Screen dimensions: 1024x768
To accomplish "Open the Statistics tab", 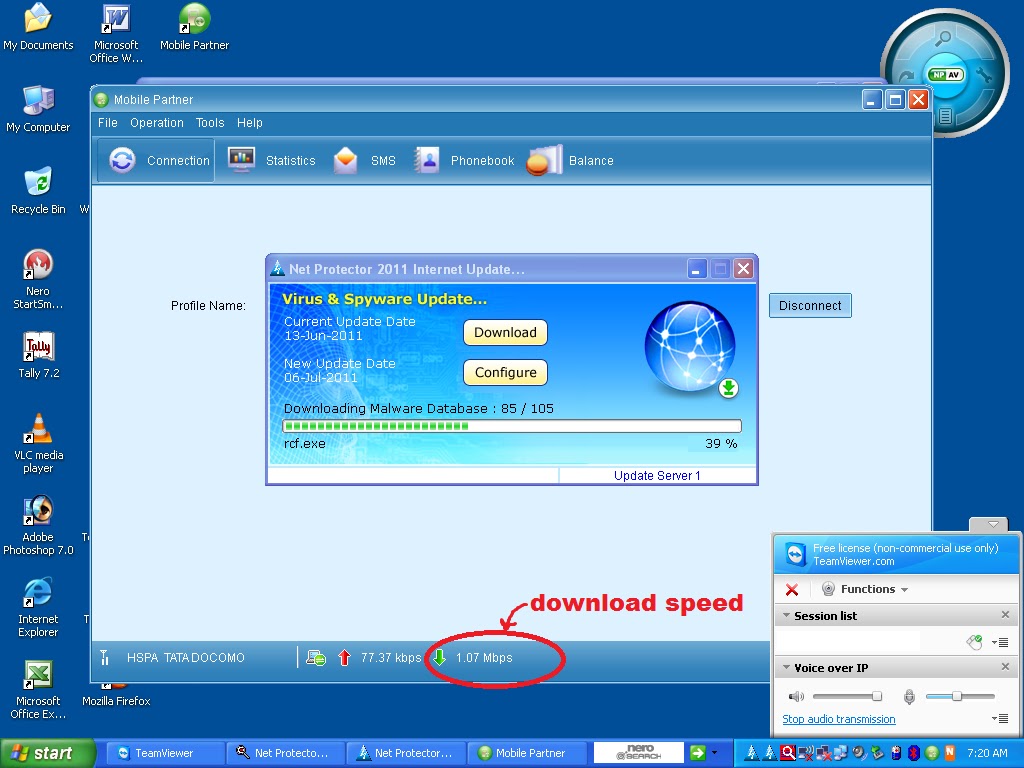I will [x=271, y=160].
